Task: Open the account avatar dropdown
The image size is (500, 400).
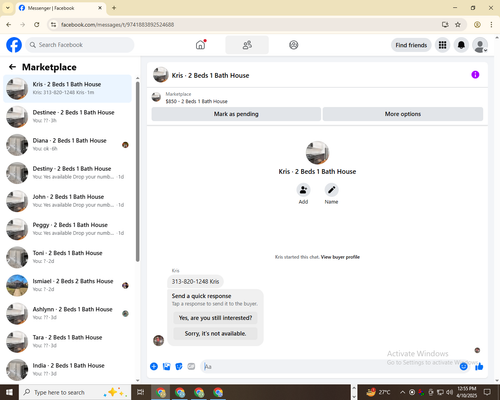Action: point(480,45)
